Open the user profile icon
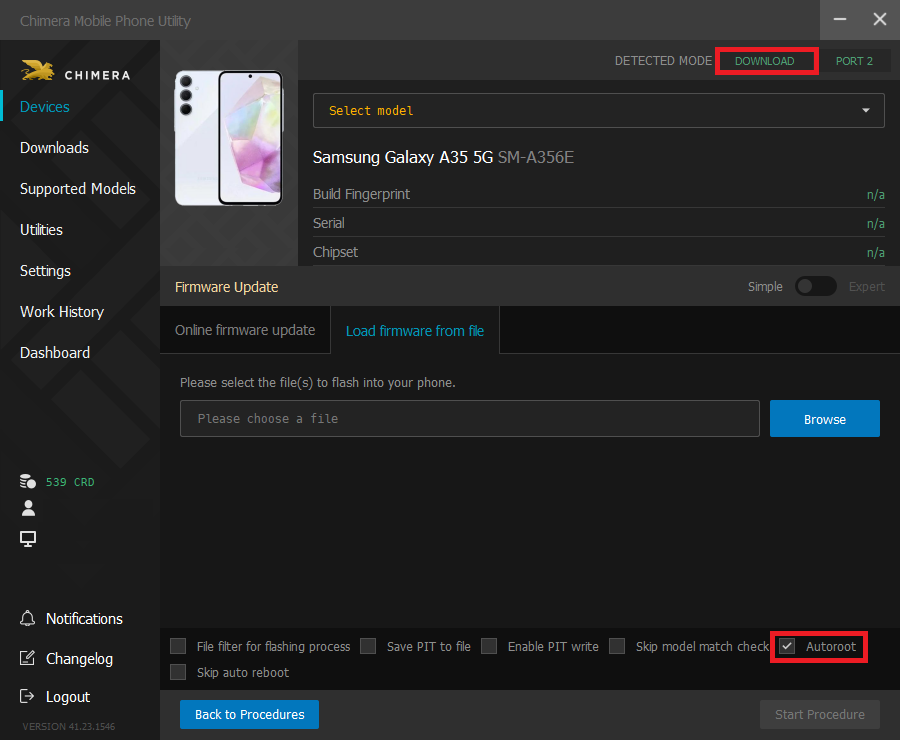 (28, 509)
